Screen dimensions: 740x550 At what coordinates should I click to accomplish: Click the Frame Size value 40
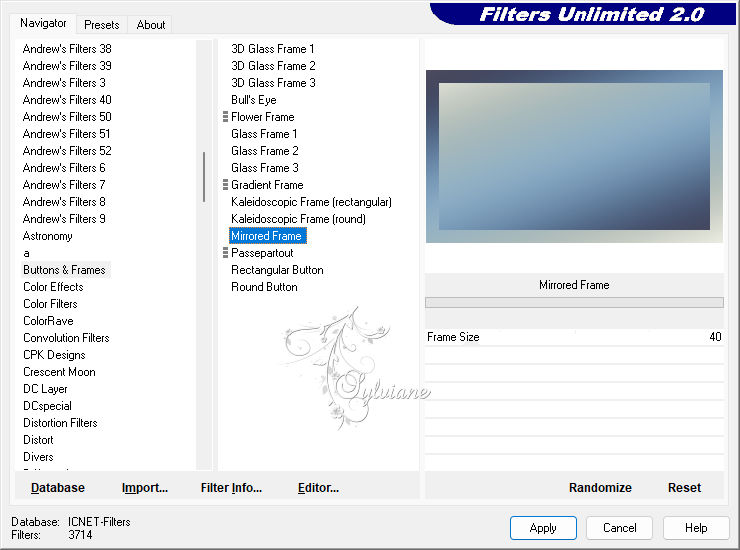[715, 337]
